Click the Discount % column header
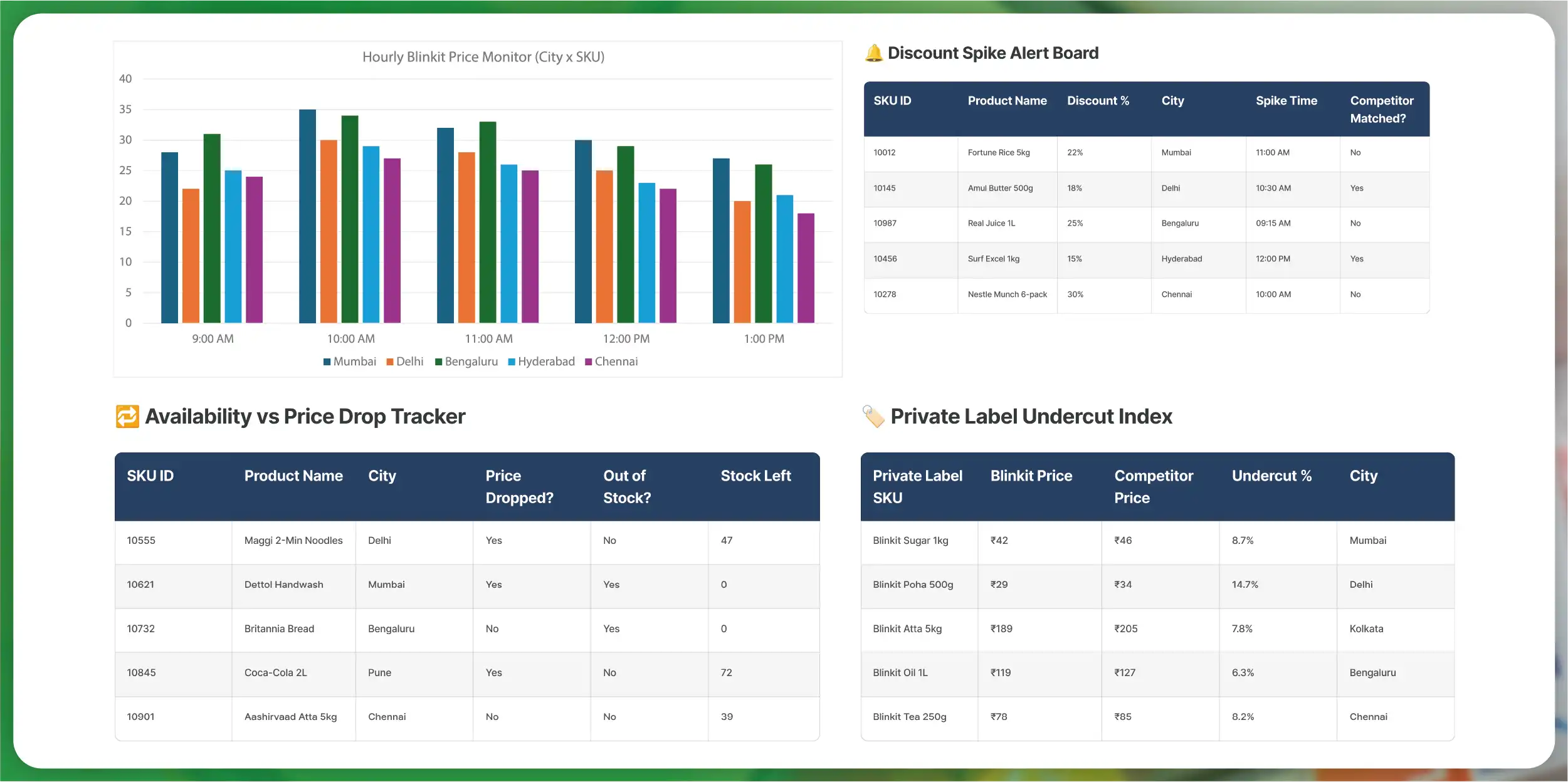The image size is (1568, 782). coord(1098,101)
